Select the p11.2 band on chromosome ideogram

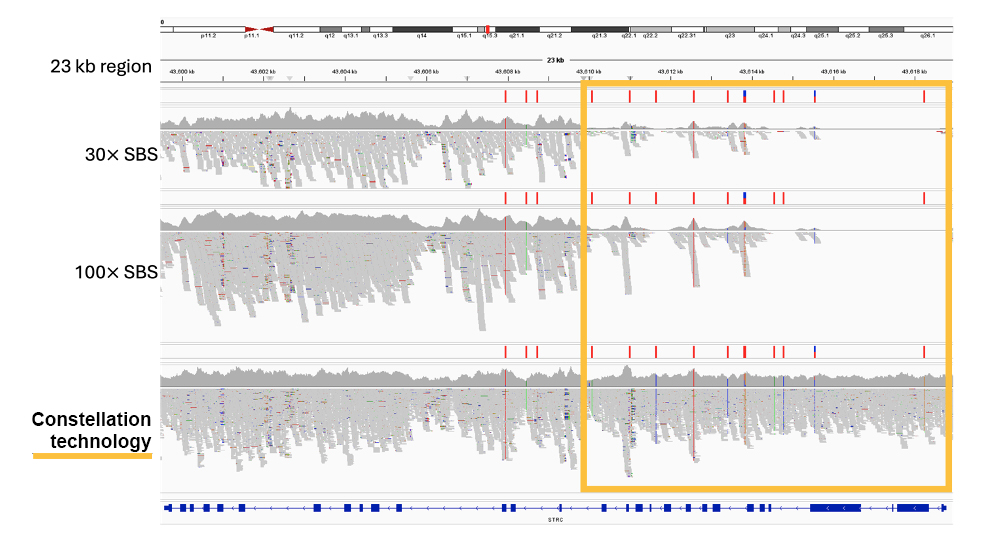(208, 30)
